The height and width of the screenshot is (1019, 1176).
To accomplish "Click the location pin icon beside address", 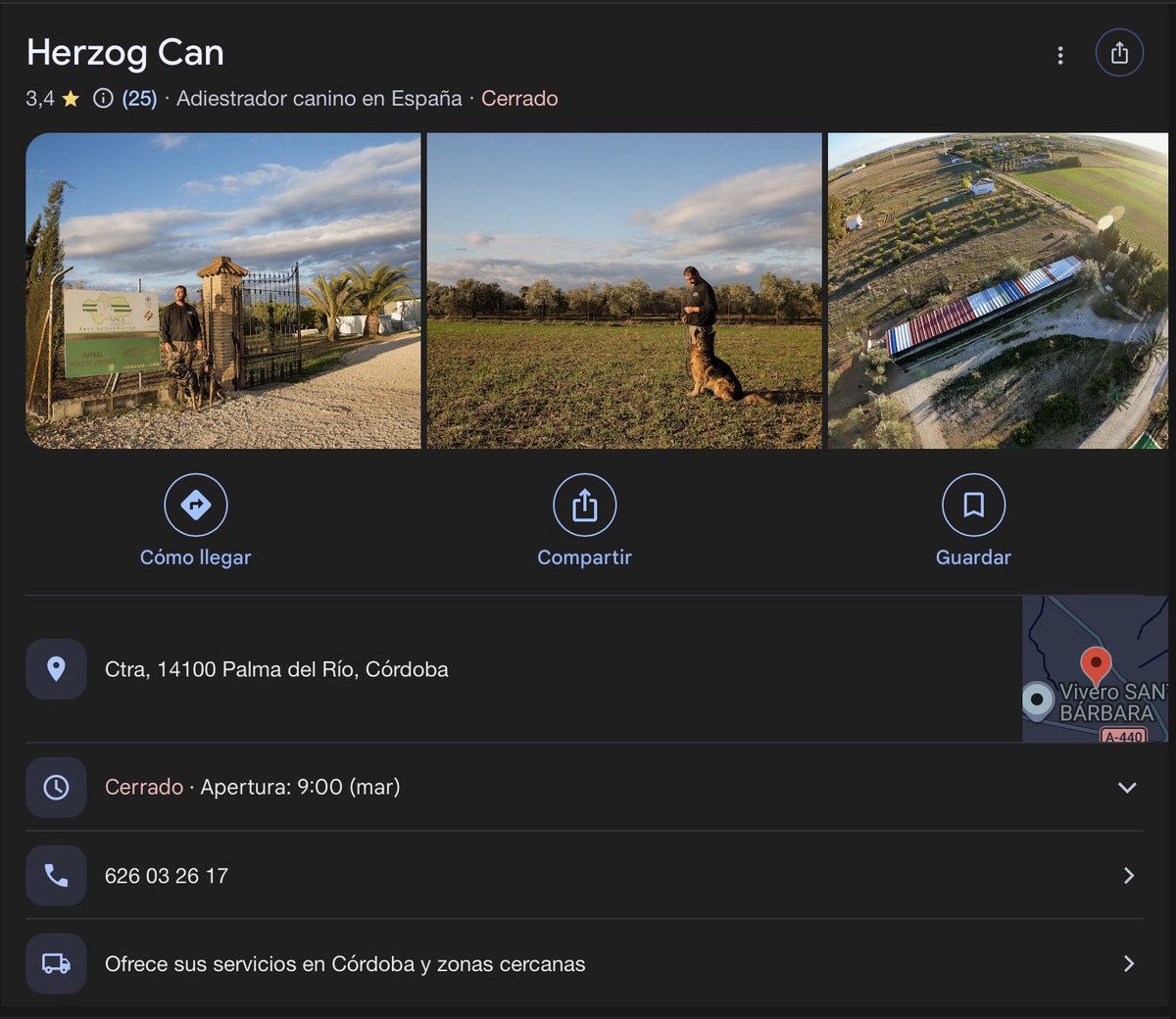I will 56,669.
